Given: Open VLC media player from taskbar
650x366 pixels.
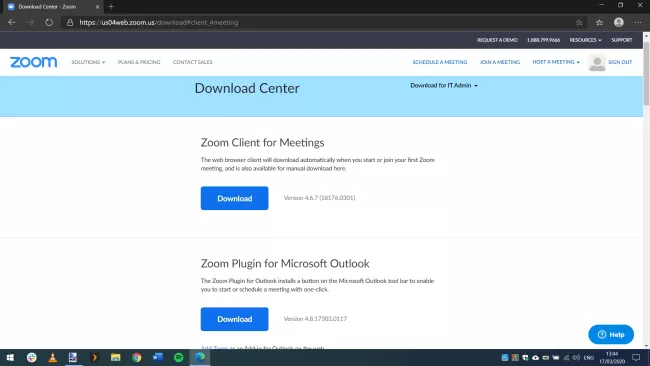Looking at the screenshot, I should (x=53, y=357).
